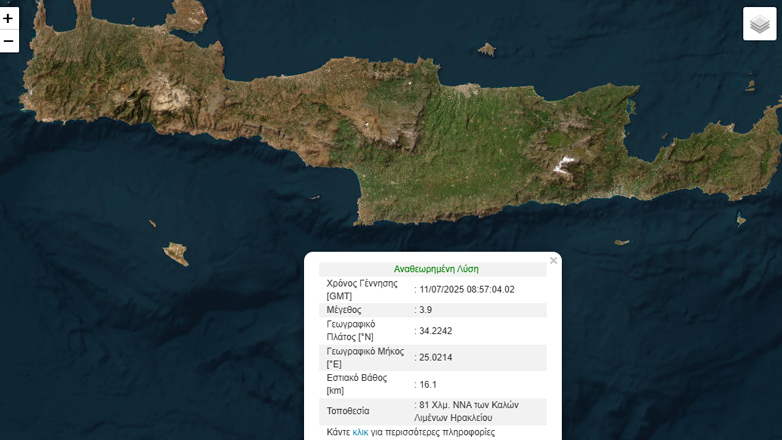Screen dimensions: 782x440
Task: Select the longitude value 25.0214
Action: [x=435, y=357]
